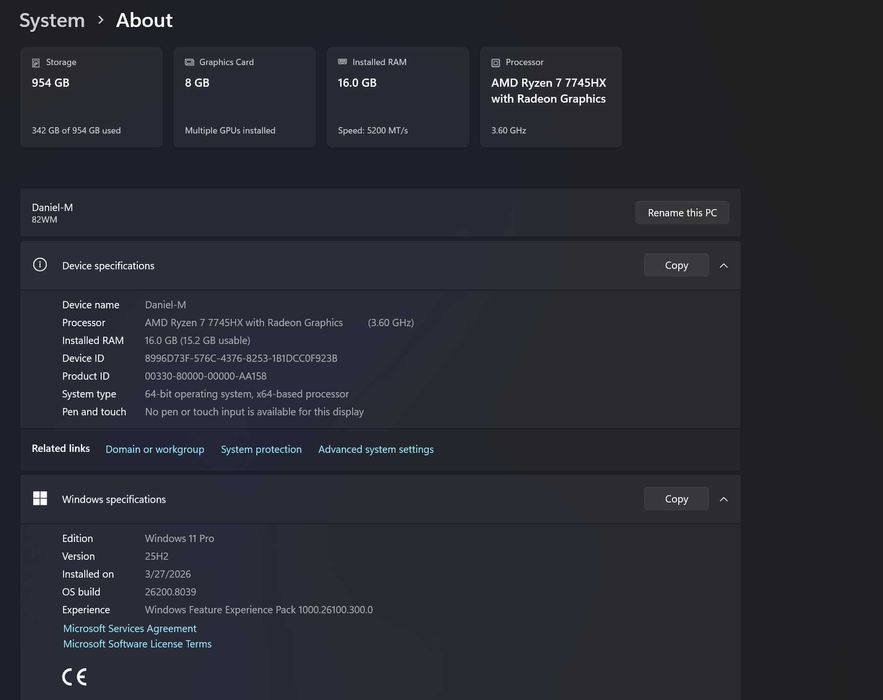Click Edition value 'Windows 11 Pro'

pyautogui.click(x=180, y=538)
